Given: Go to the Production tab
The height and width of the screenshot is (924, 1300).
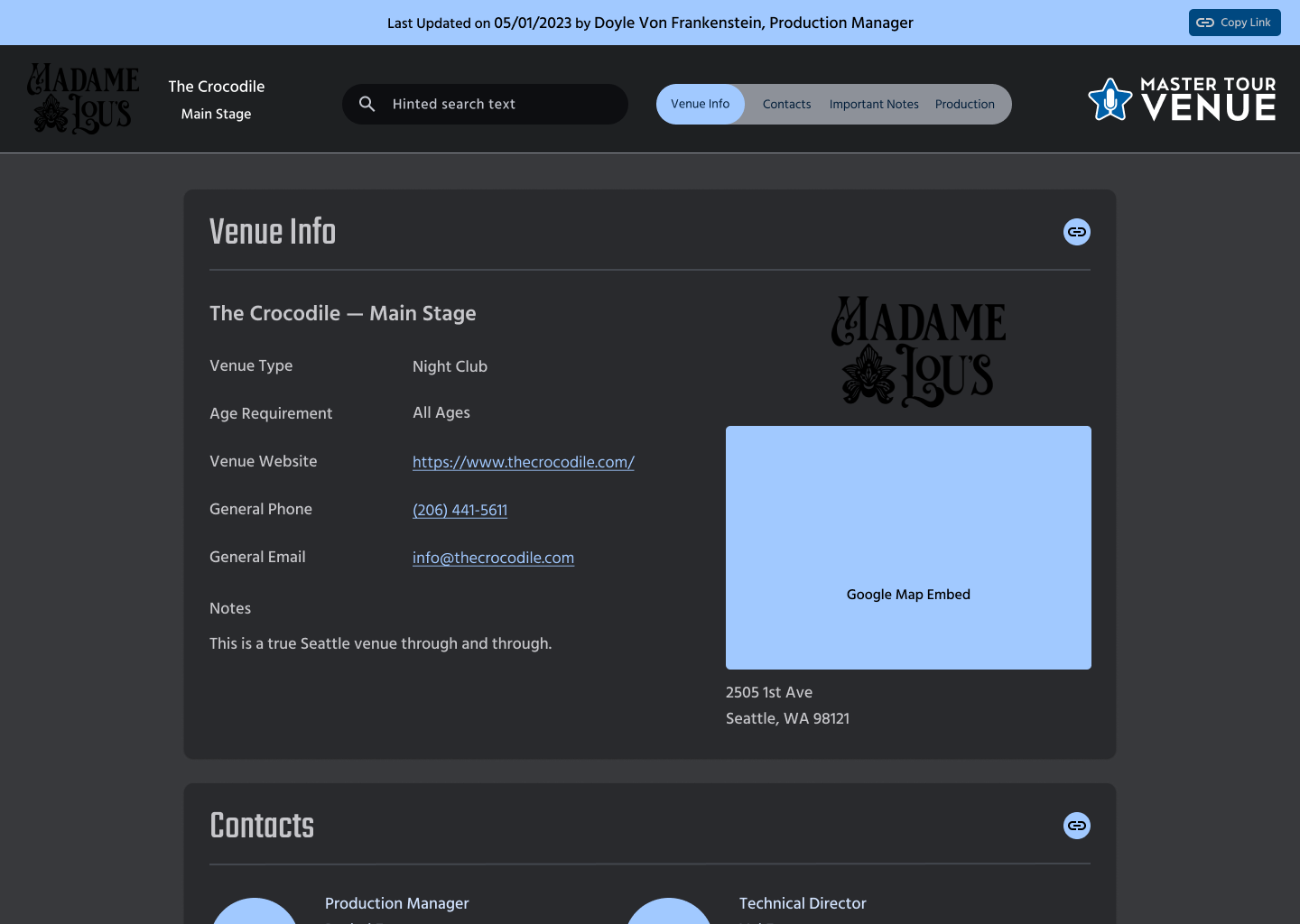Looking at the screenshot, I should click(965, 104).
